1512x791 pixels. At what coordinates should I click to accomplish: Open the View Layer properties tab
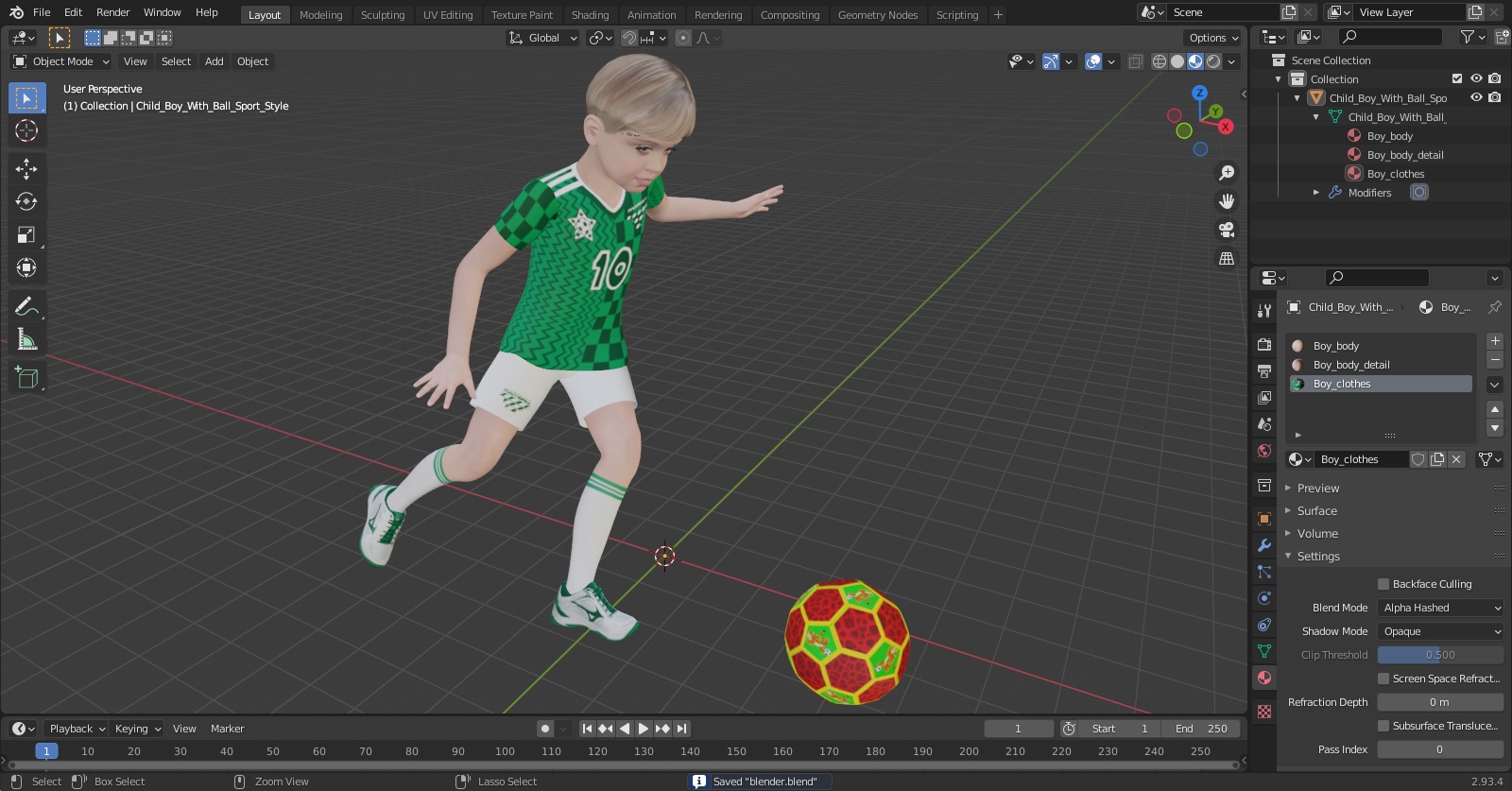(1264, 398)
